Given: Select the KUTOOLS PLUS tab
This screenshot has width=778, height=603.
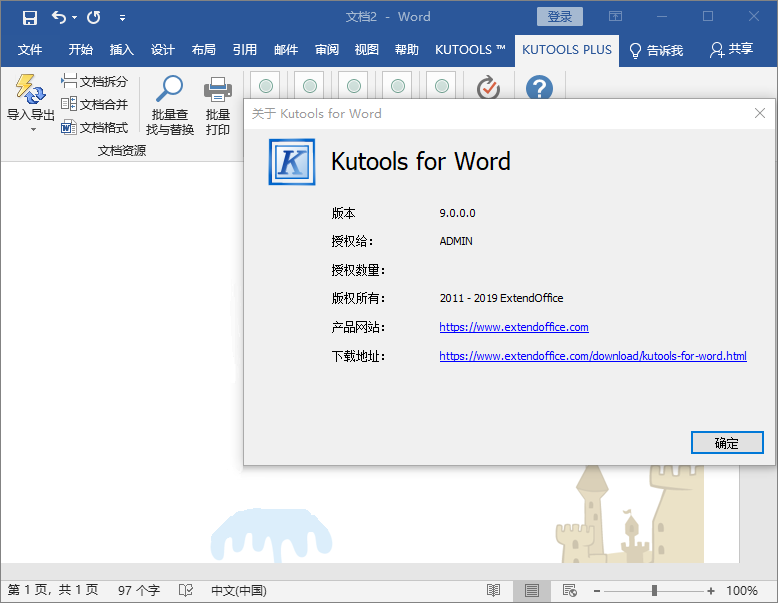Looking at the screenshot, I should 567,50.
